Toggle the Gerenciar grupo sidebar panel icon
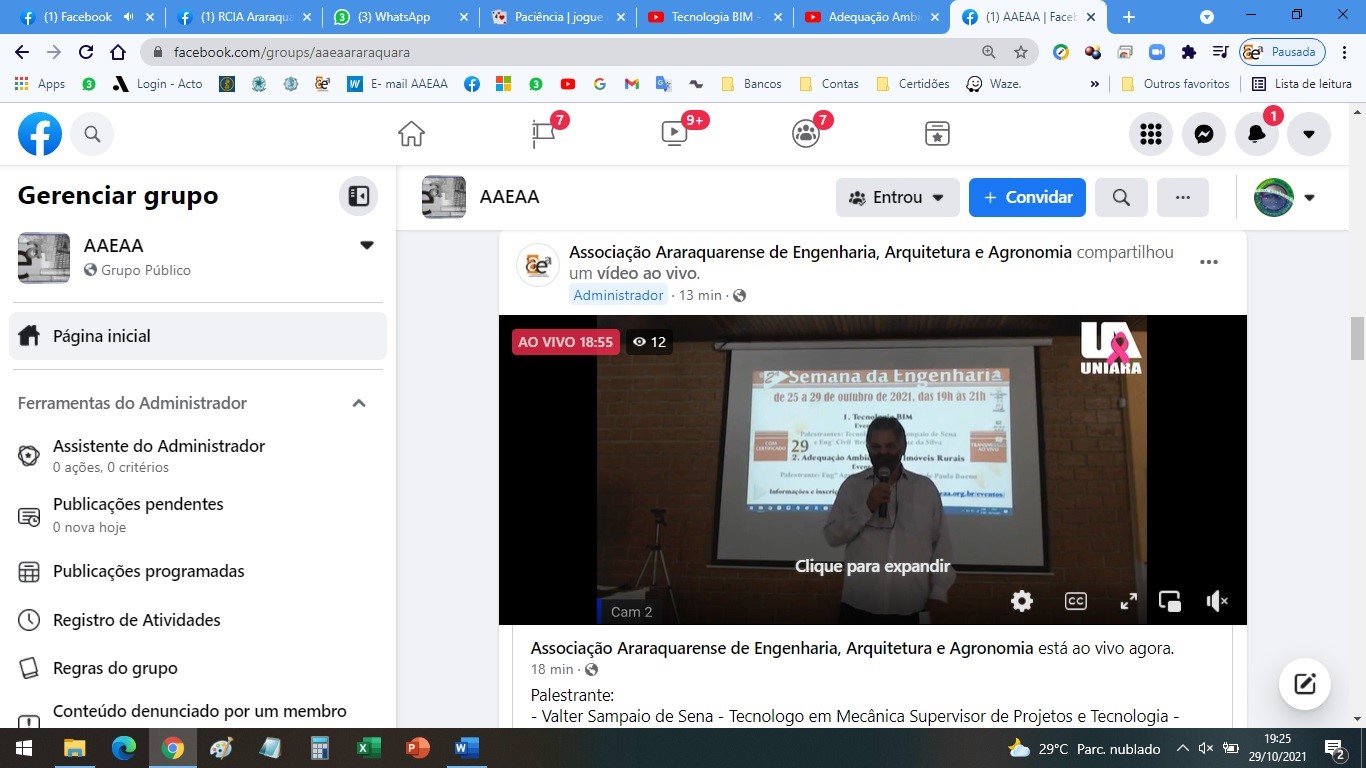This screenshot has height=768, width=1366. [x=359, y=196]
